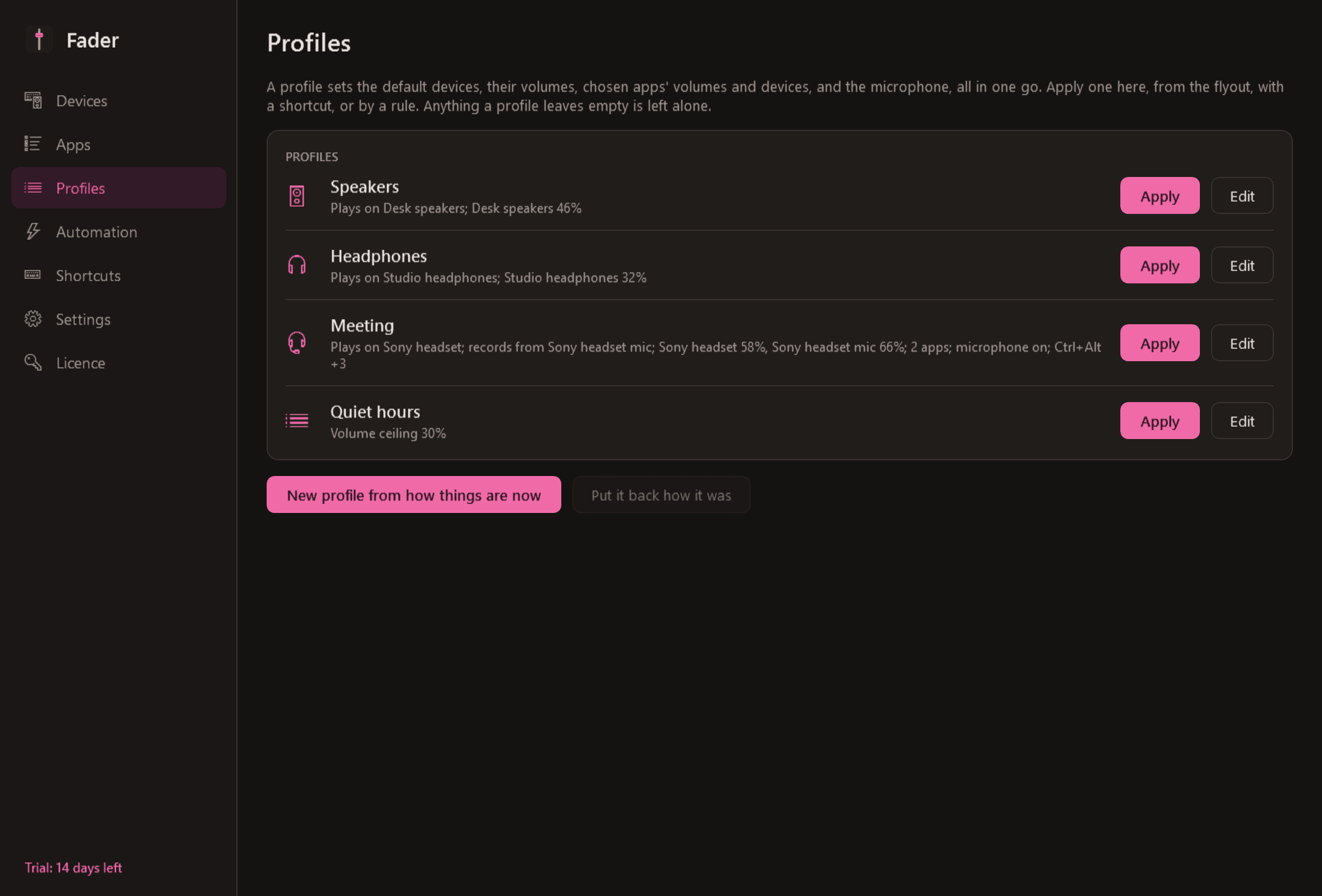This screenshot has width=1322, height=896.
Task: Open the Settings label in sidebar
Action: (x=83, y=320)
